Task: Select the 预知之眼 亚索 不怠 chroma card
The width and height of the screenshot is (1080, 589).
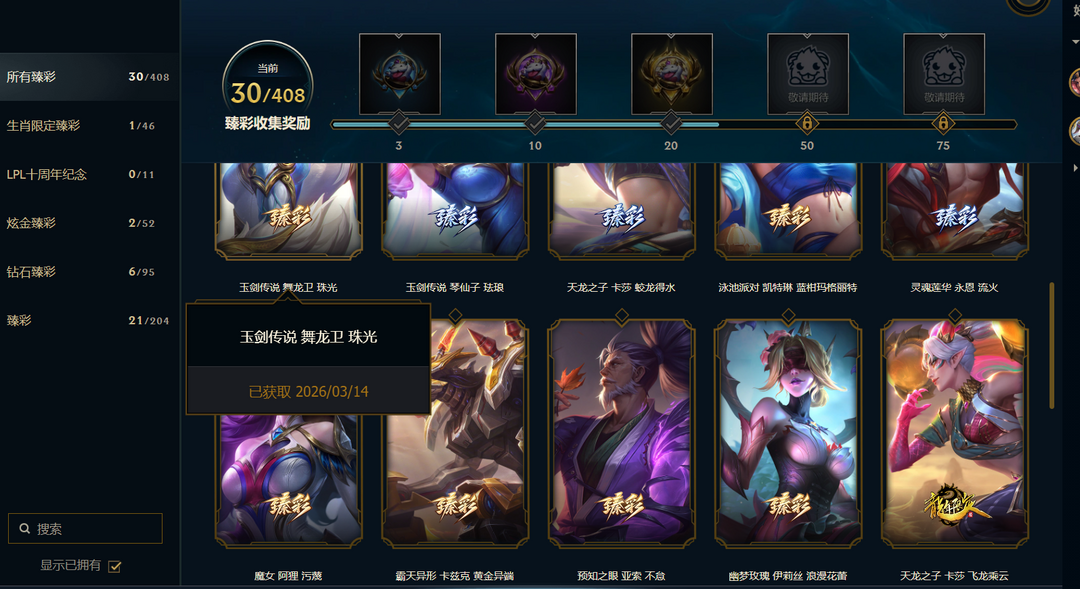Action: [x=621, y=434]
